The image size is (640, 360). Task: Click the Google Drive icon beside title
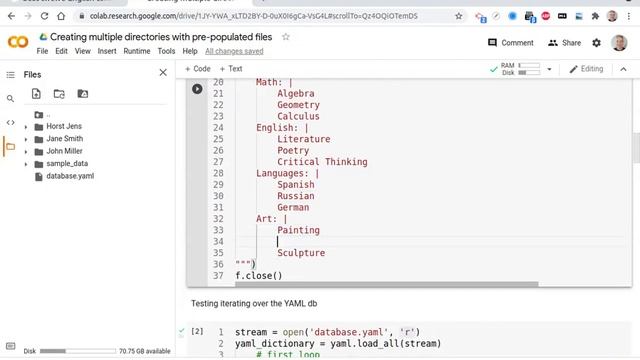[x=43, y=37]
